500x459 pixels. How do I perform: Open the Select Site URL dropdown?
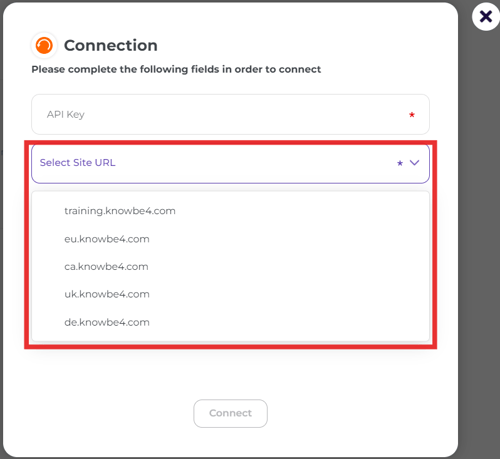(x=230, y=163)
